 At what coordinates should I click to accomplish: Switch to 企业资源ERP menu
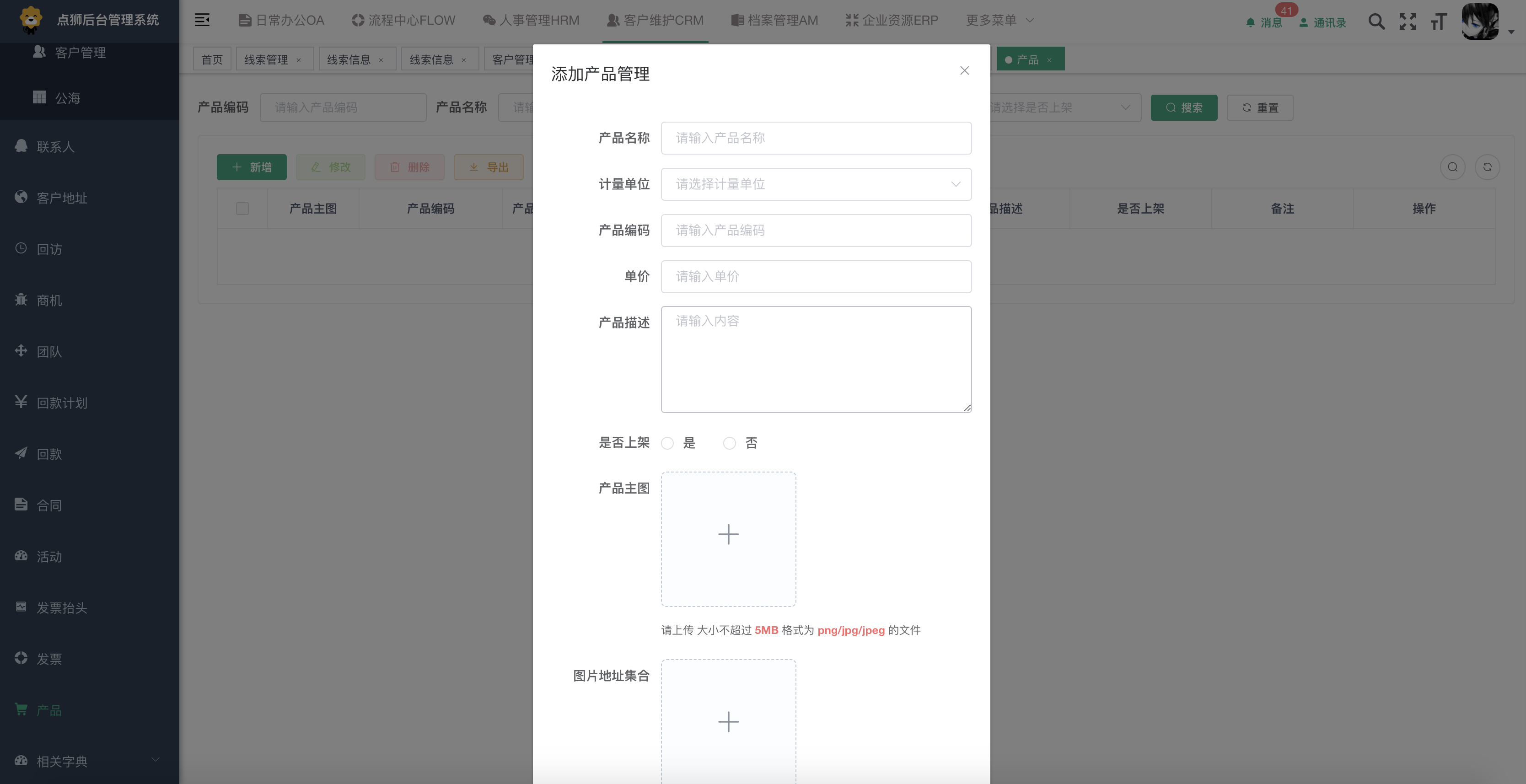point(892,20)
